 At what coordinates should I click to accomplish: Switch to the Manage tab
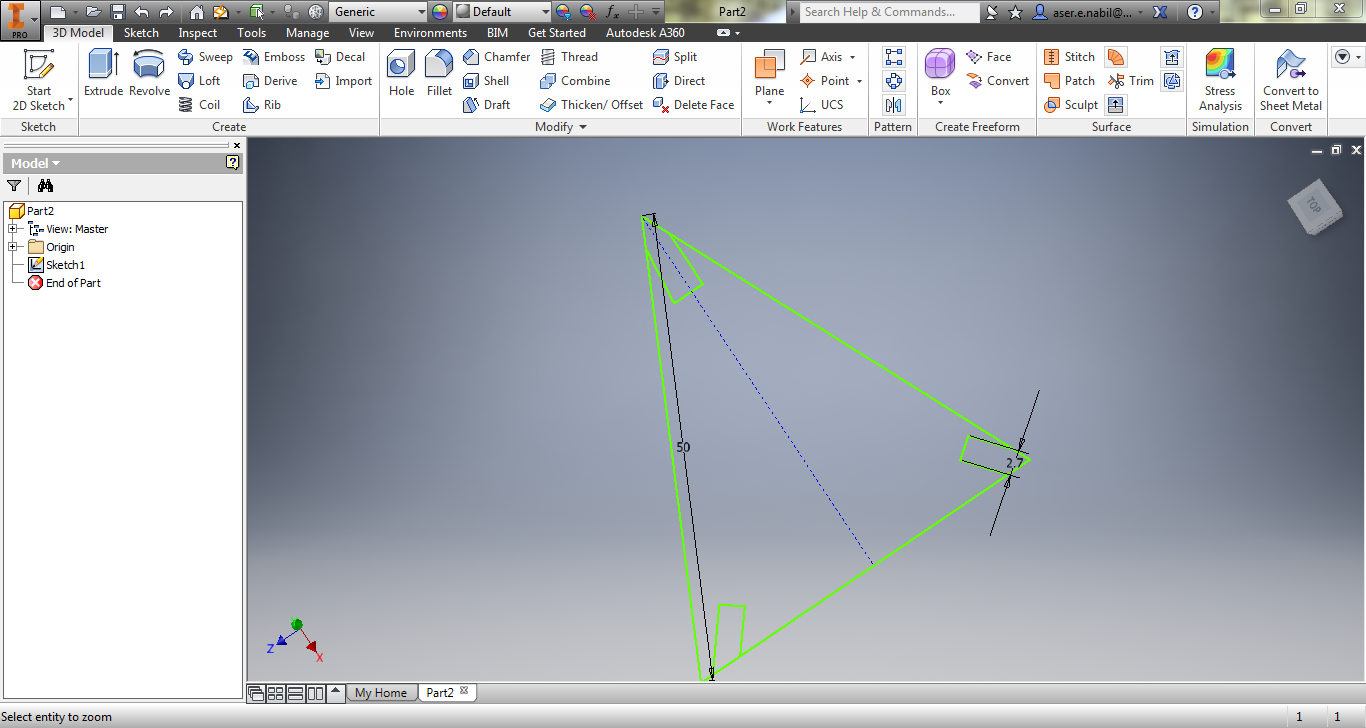307,33
